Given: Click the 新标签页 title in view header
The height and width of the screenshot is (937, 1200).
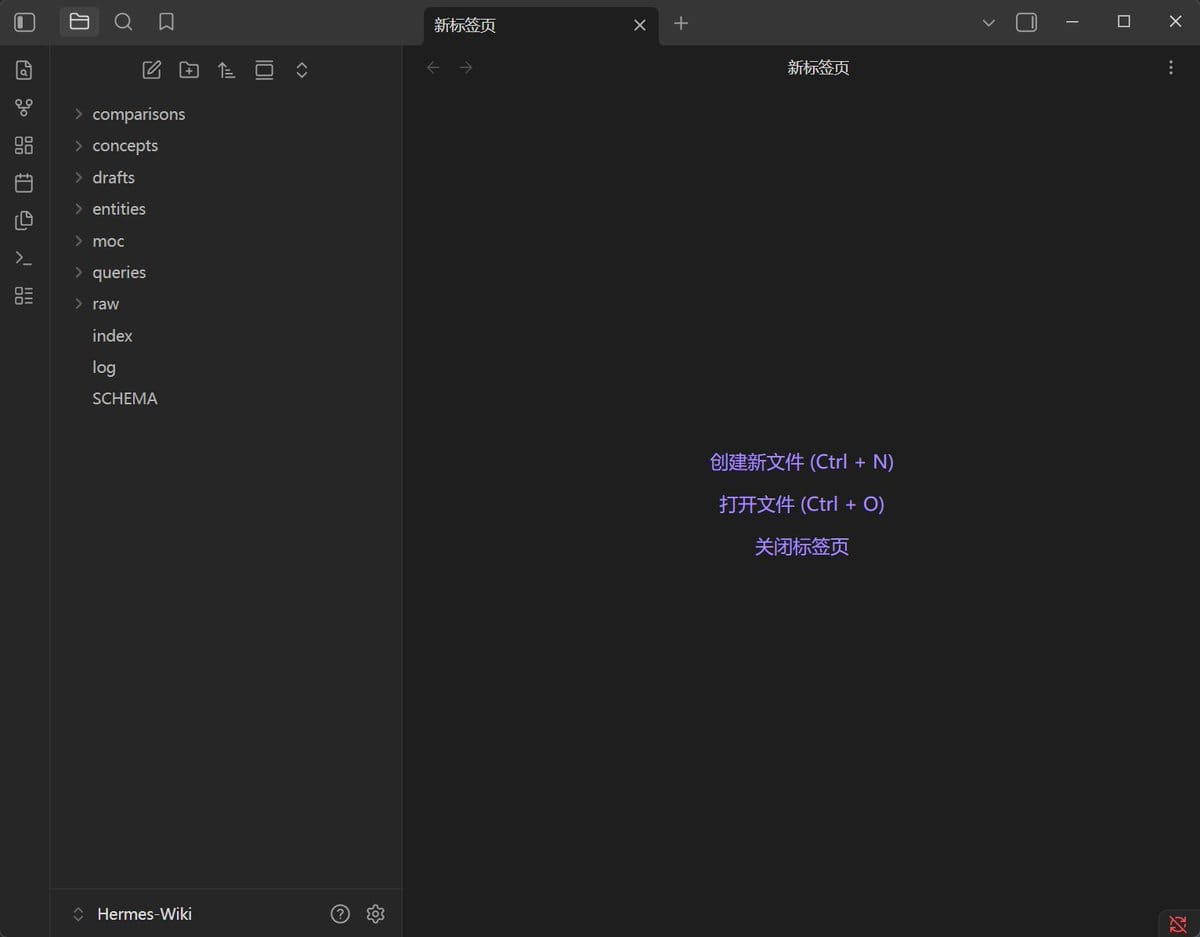Looking at the screenshot, I should [818, 68].
